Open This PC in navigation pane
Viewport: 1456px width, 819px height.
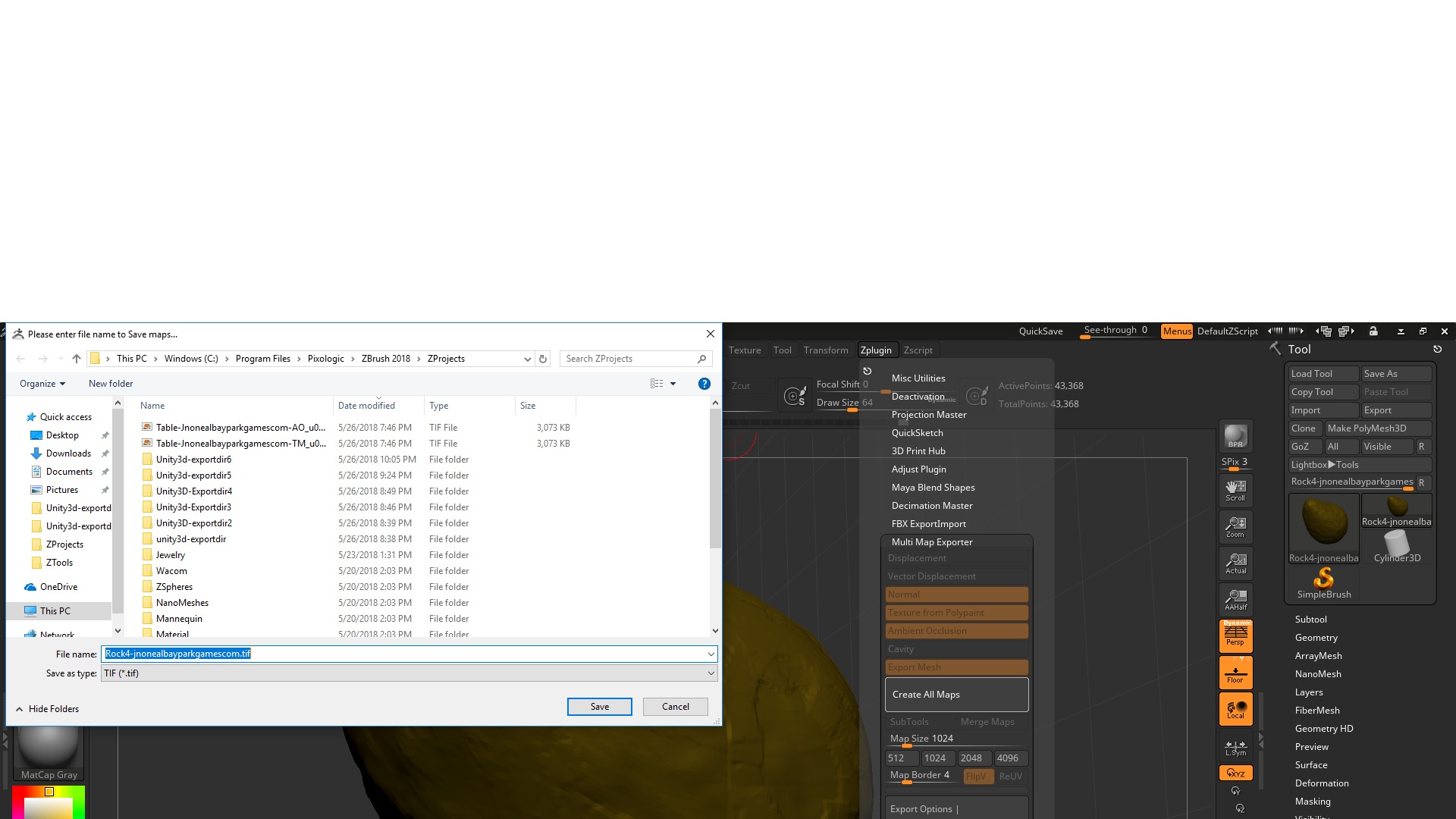click(x=55, y=611)
